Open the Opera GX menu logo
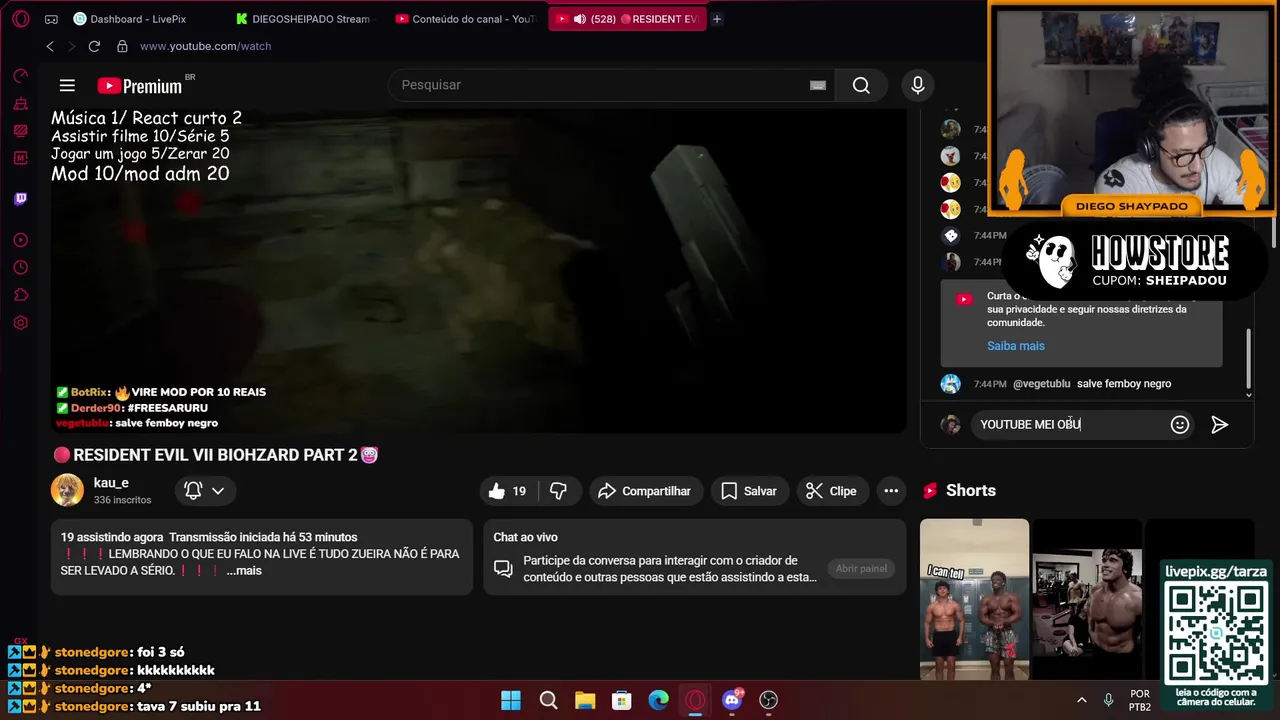Screen dimensions: 1280x720 pos(20,19)
